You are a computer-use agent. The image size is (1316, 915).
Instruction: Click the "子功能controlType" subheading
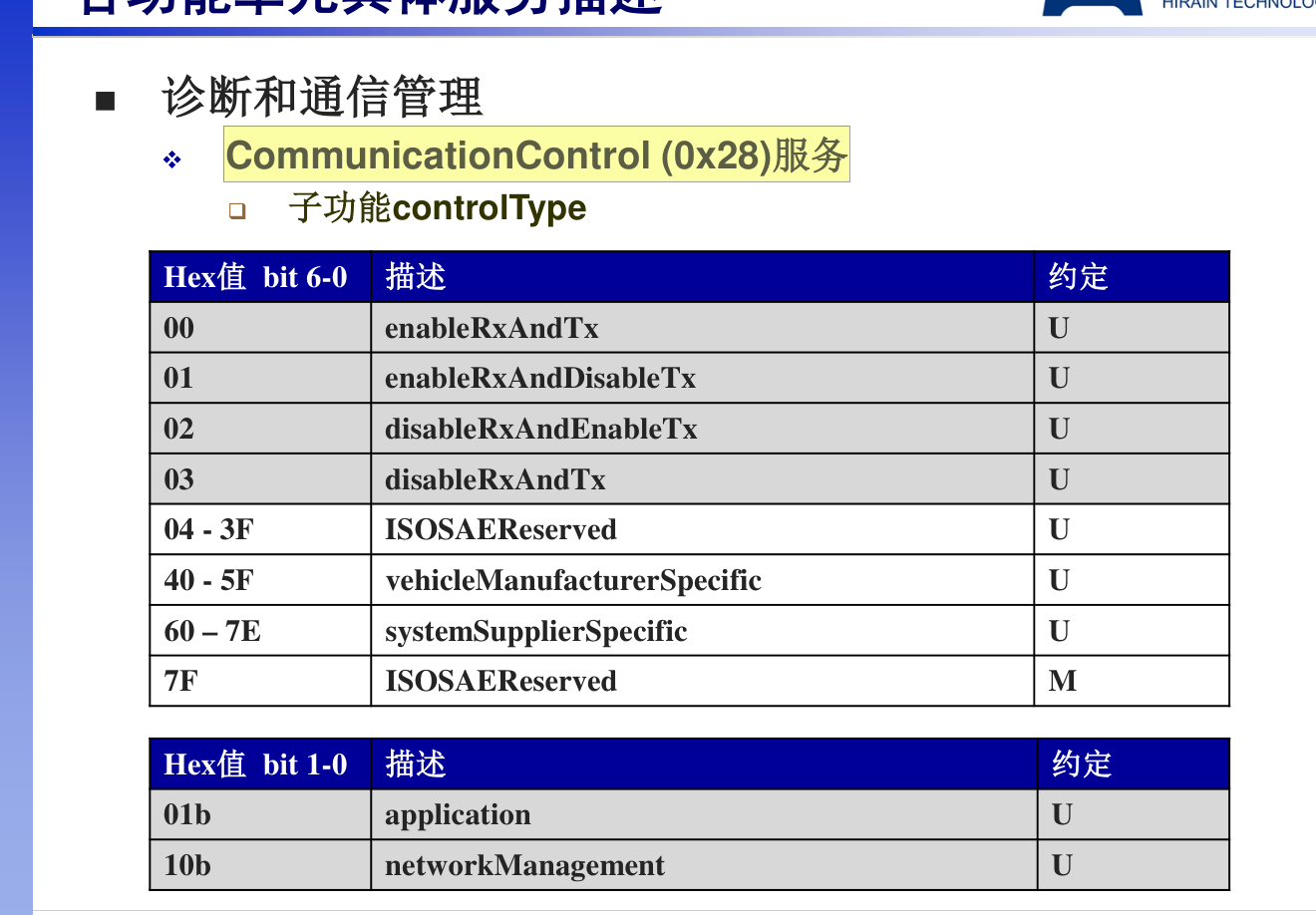click(437, 208)
